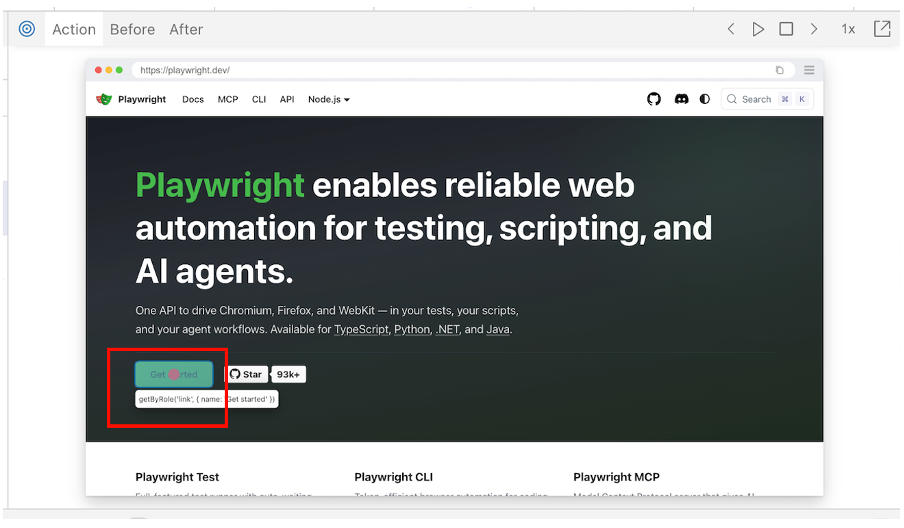Click the 93k+ stargazers count

click(288, 374)
